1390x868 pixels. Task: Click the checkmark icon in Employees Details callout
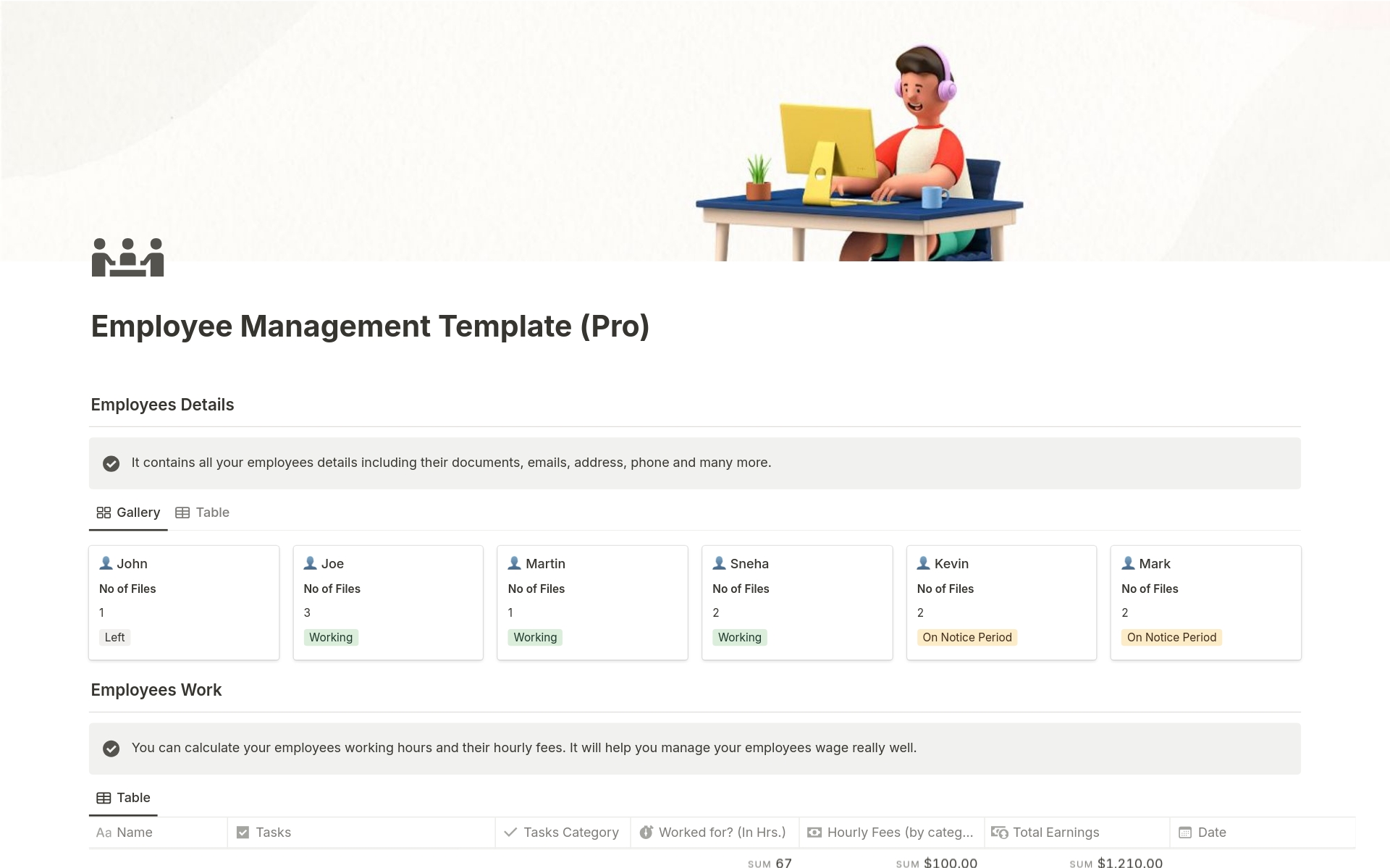tap(111, 463)
